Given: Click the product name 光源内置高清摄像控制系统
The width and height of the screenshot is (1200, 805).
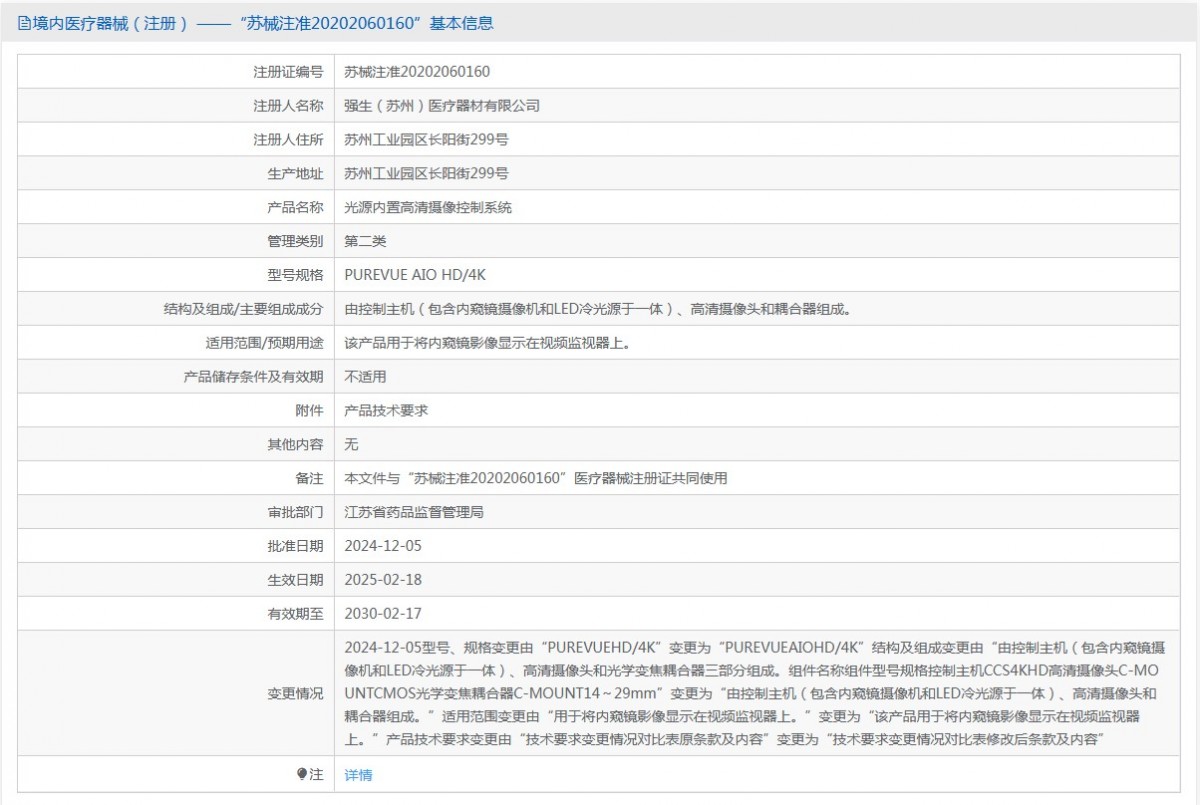Looking at the screenshot, I should point(428,208).
